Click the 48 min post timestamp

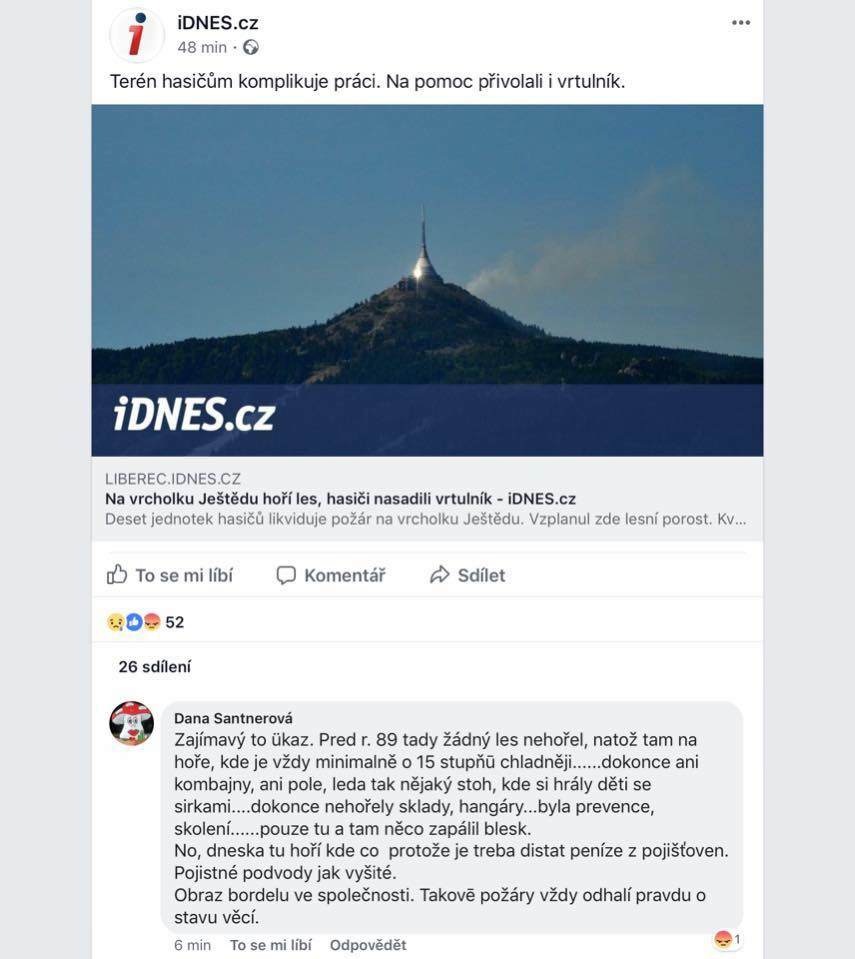click(x=202, y=47)
